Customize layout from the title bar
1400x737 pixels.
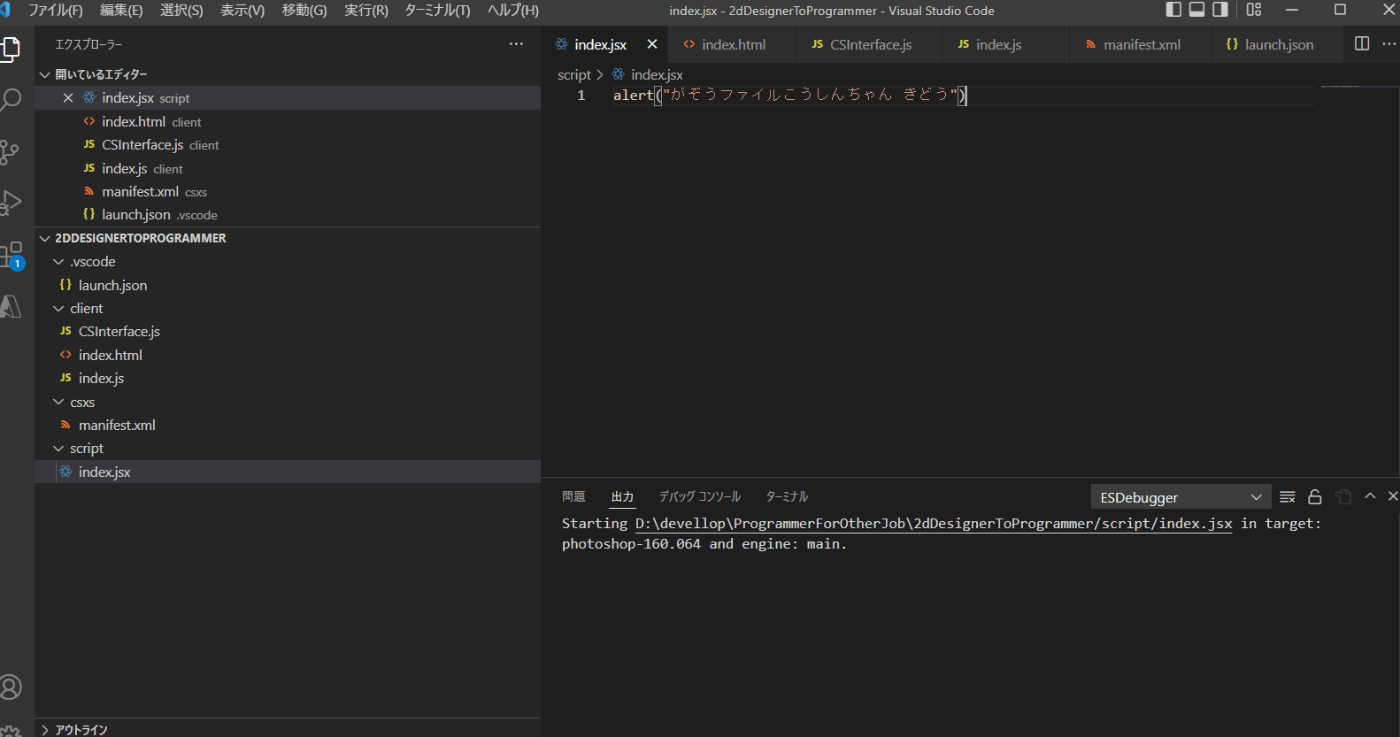click(1254, 10)
